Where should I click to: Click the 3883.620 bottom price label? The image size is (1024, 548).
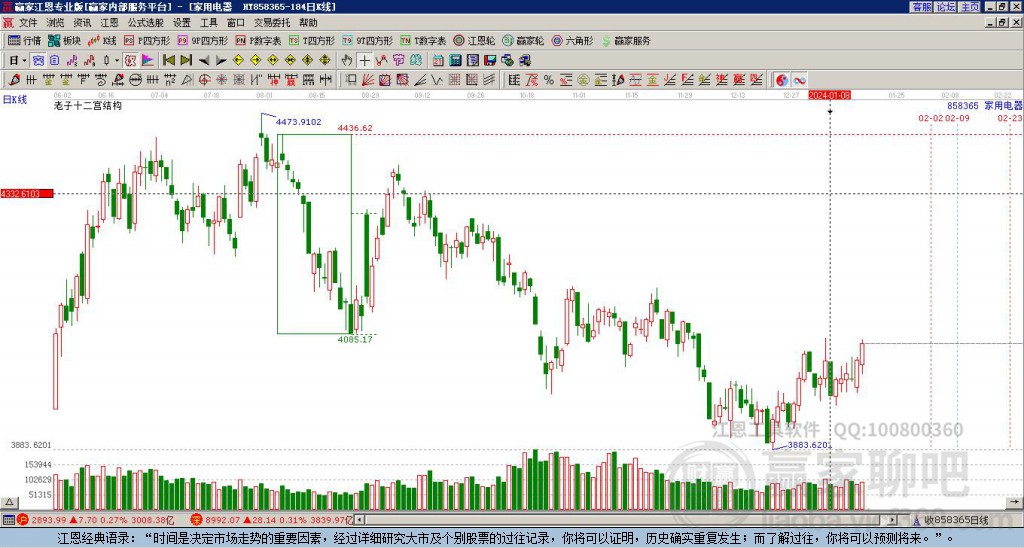[x=809, y=445]
